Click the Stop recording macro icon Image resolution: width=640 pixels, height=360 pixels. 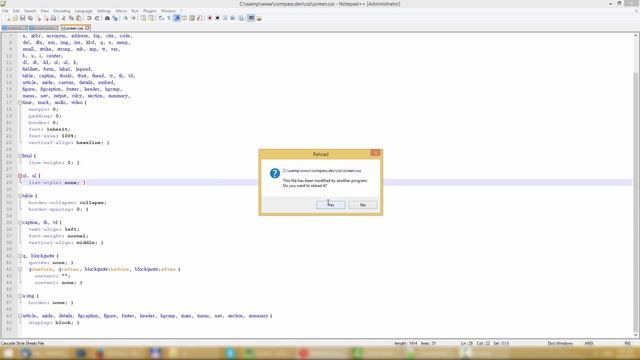217,18
